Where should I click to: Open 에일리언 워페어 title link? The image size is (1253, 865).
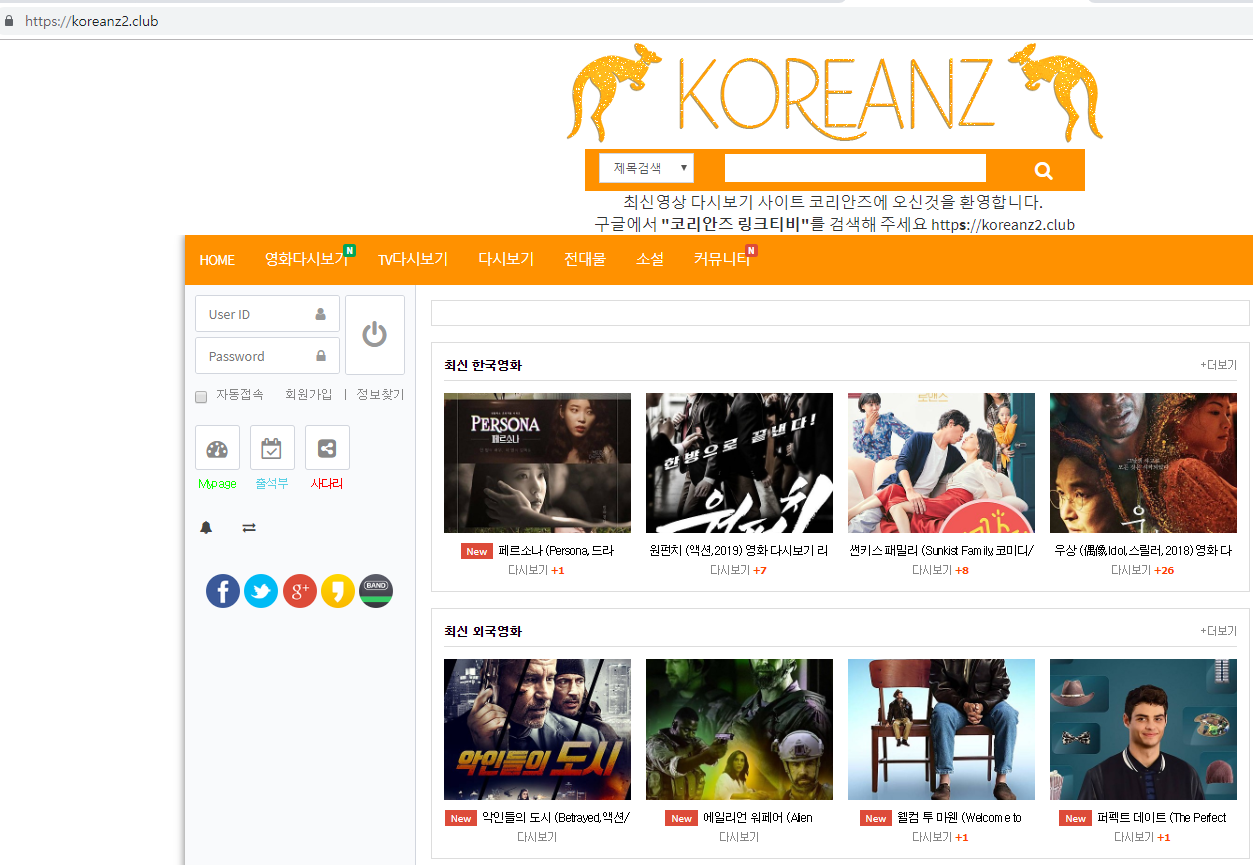coord(758,818)
